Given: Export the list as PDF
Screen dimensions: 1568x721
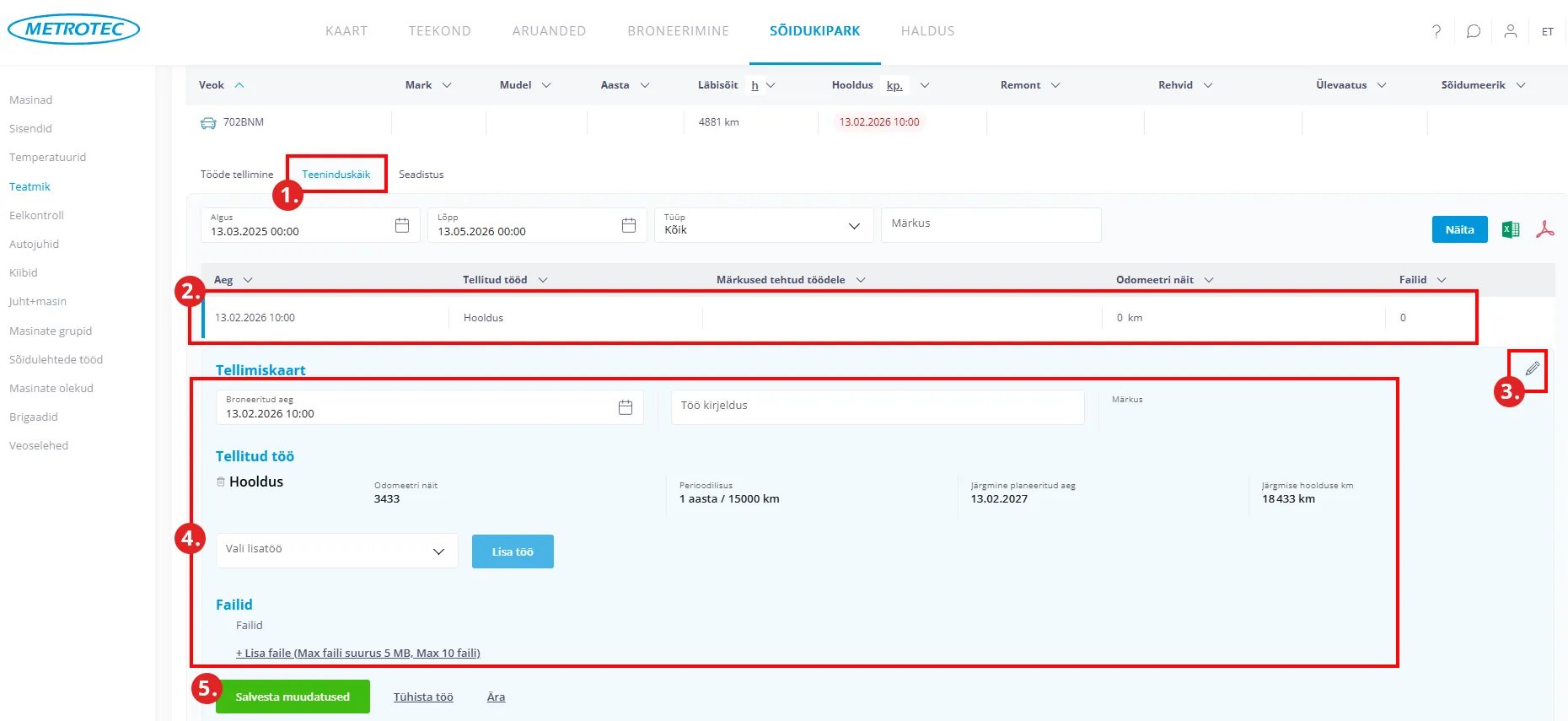Looking at the screenshot, I should click(x=1544, y=229).
